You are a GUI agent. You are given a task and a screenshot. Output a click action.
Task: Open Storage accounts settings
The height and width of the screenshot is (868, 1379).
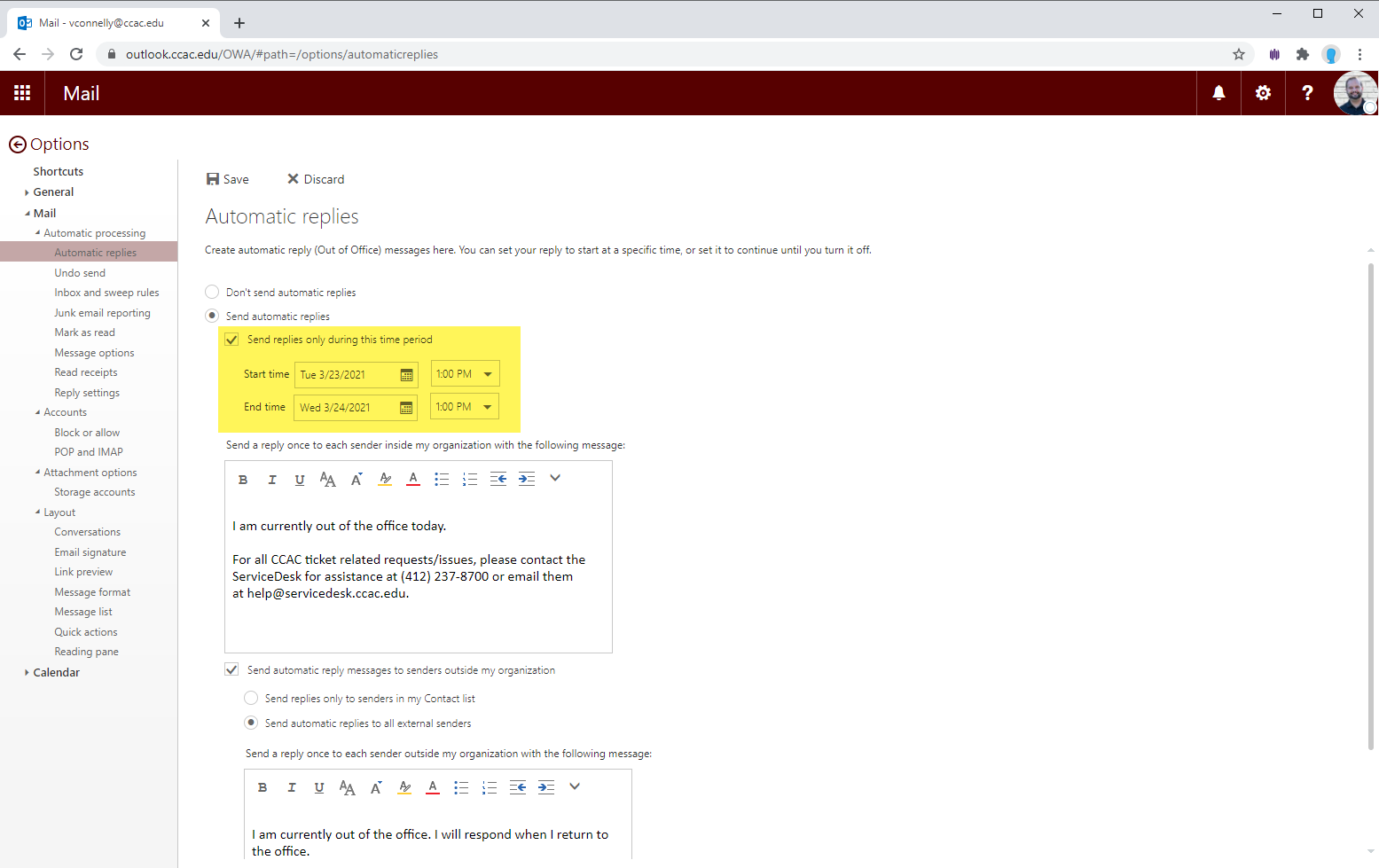[95, 492]
